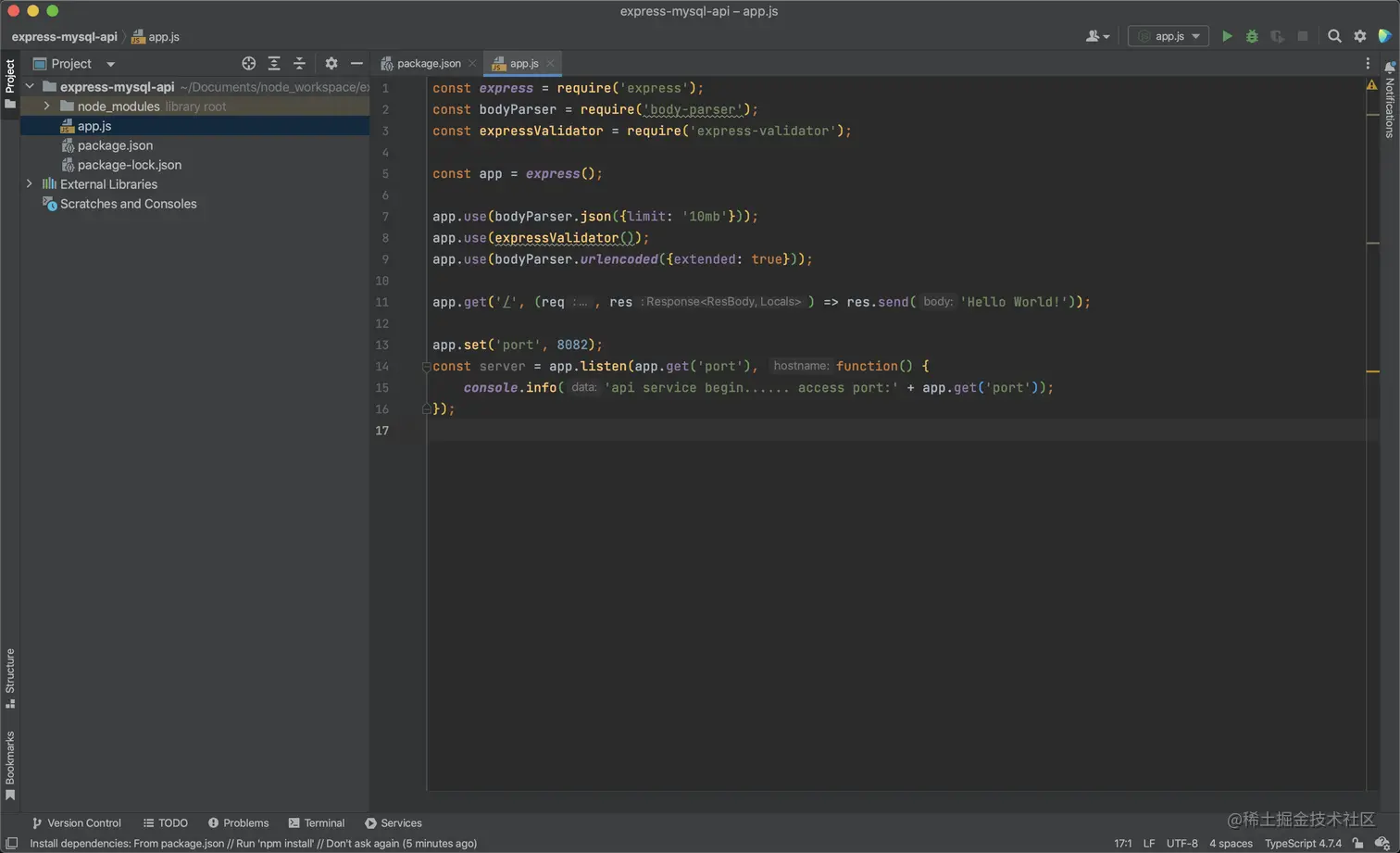1400x853 pixels.
Task: Open Project panel options gear
Action: pos(331,64)
